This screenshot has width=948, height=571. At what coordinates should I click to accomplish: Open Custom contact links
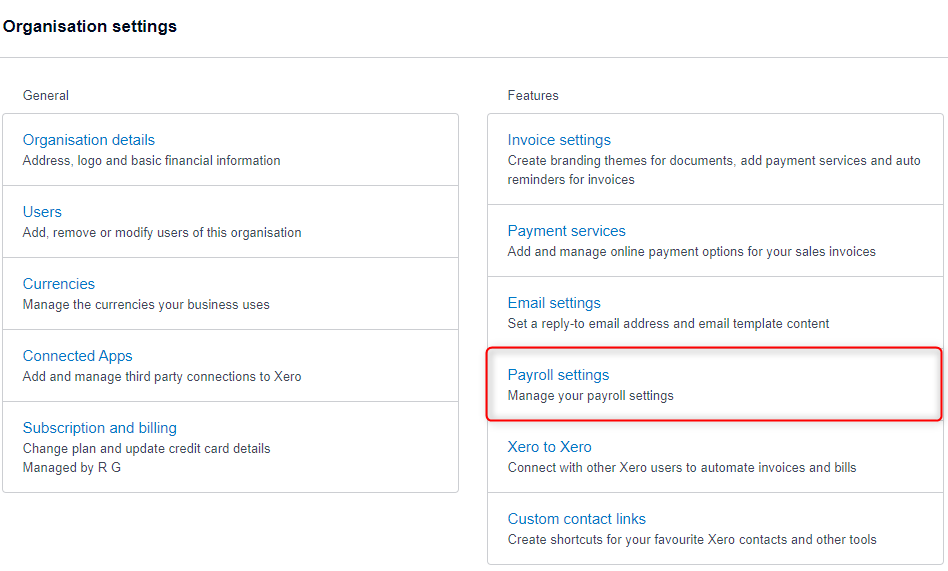(x=577, y=518)
